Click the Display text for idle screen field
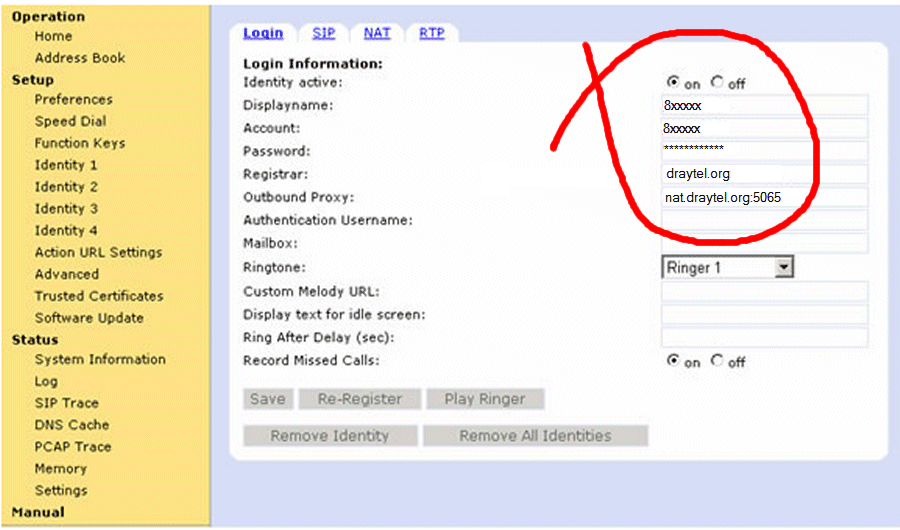 tap(765, 315)
